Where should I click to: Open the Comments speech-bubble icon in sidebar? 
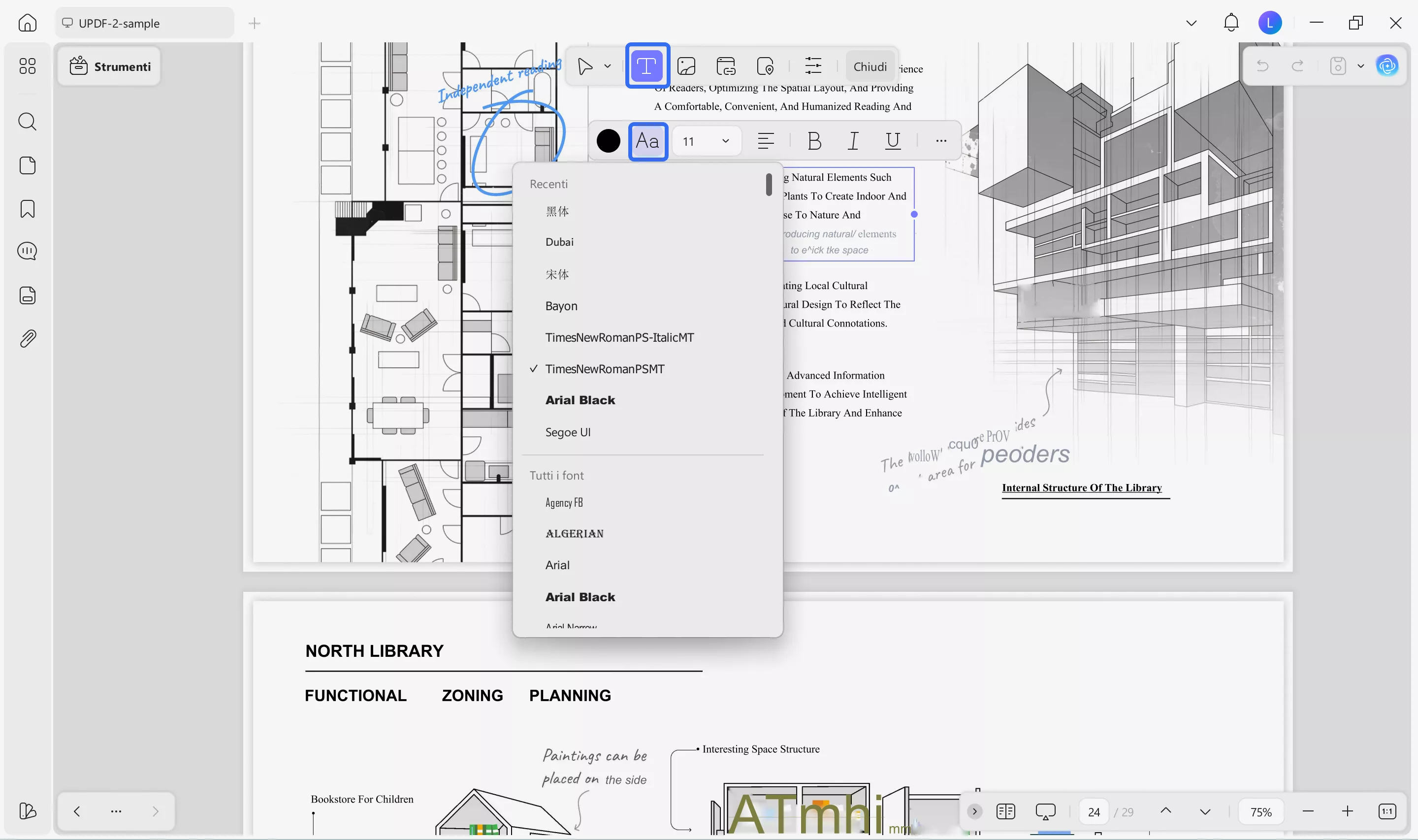[27, 251]
